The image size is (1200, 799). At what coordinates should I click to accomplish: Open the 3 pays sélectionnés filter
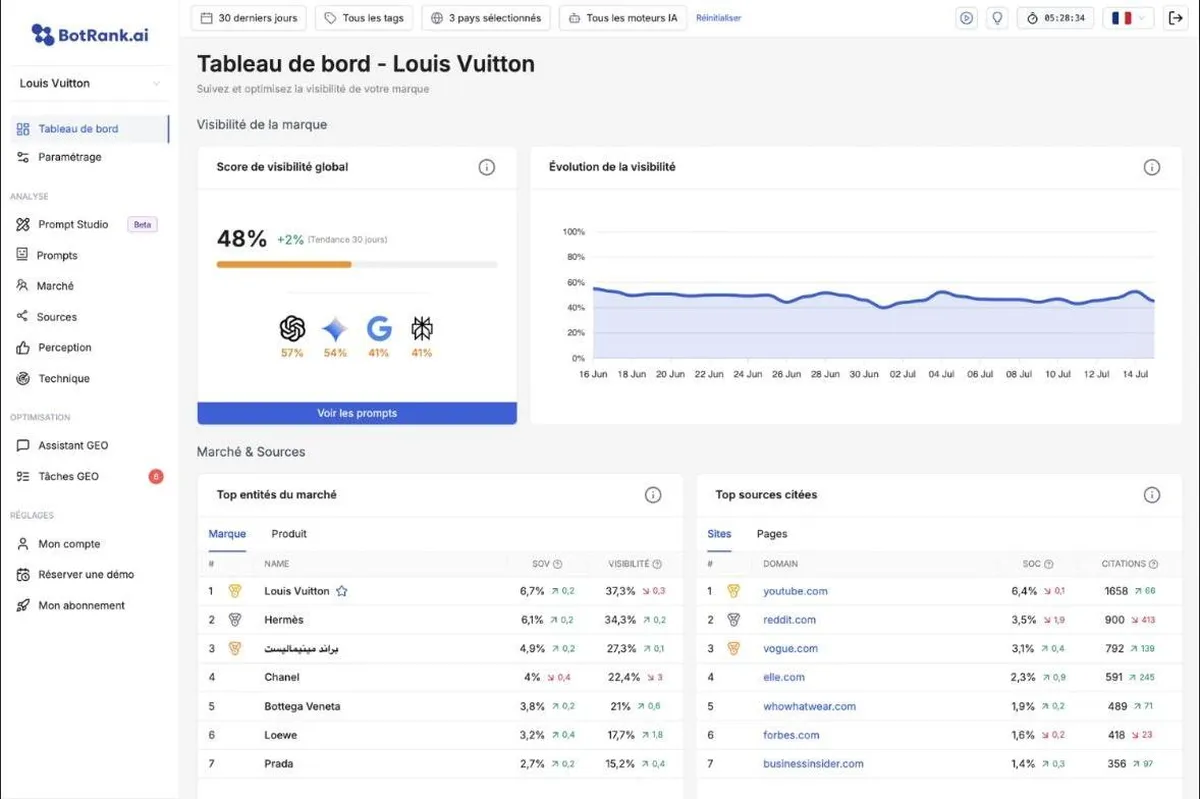click(486, 18)
